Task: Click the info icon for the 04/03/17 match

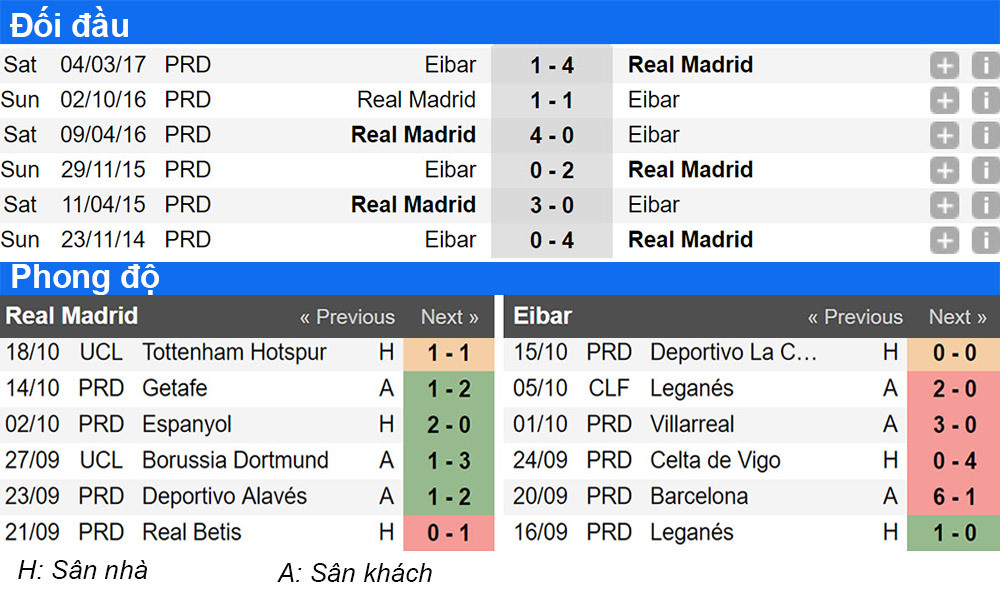Action: click(985, 66)
